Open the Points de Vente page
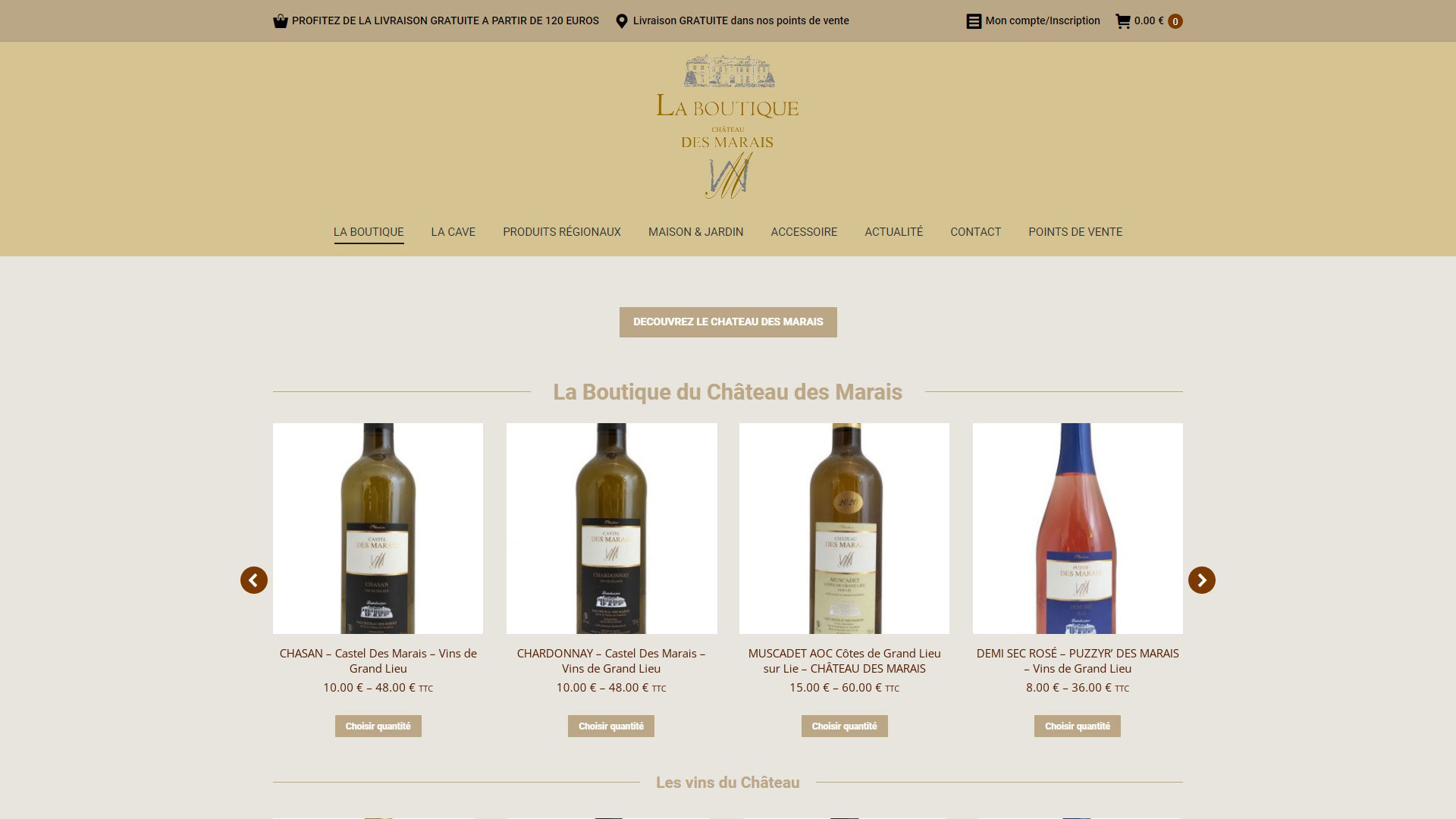Image resolution: width=1456 pixels, height=819 pixels. coord(1075,232)
